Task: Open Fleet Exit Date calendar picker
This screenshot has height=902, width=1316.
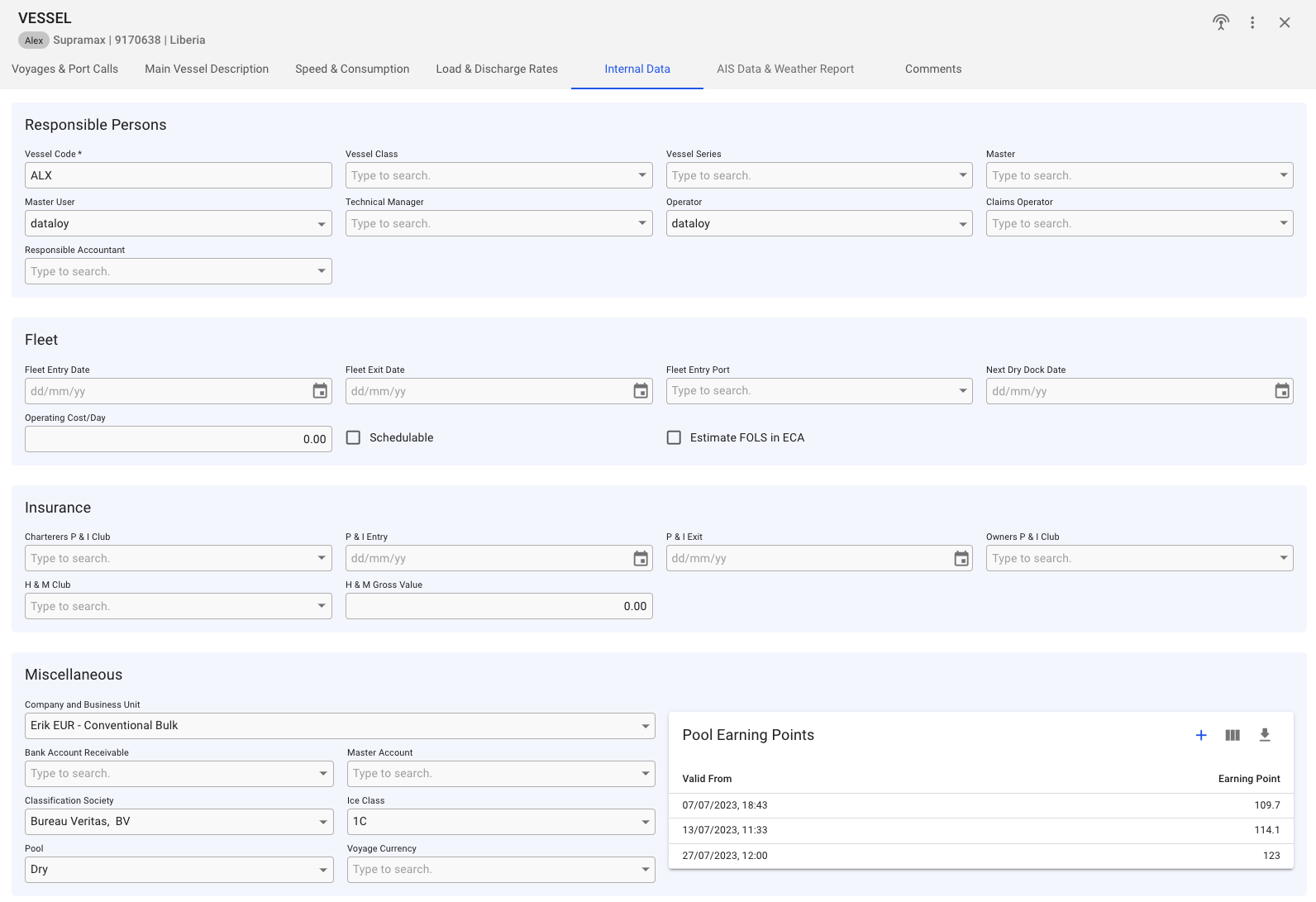Action: pyautogui.click(x=641, y=391)
